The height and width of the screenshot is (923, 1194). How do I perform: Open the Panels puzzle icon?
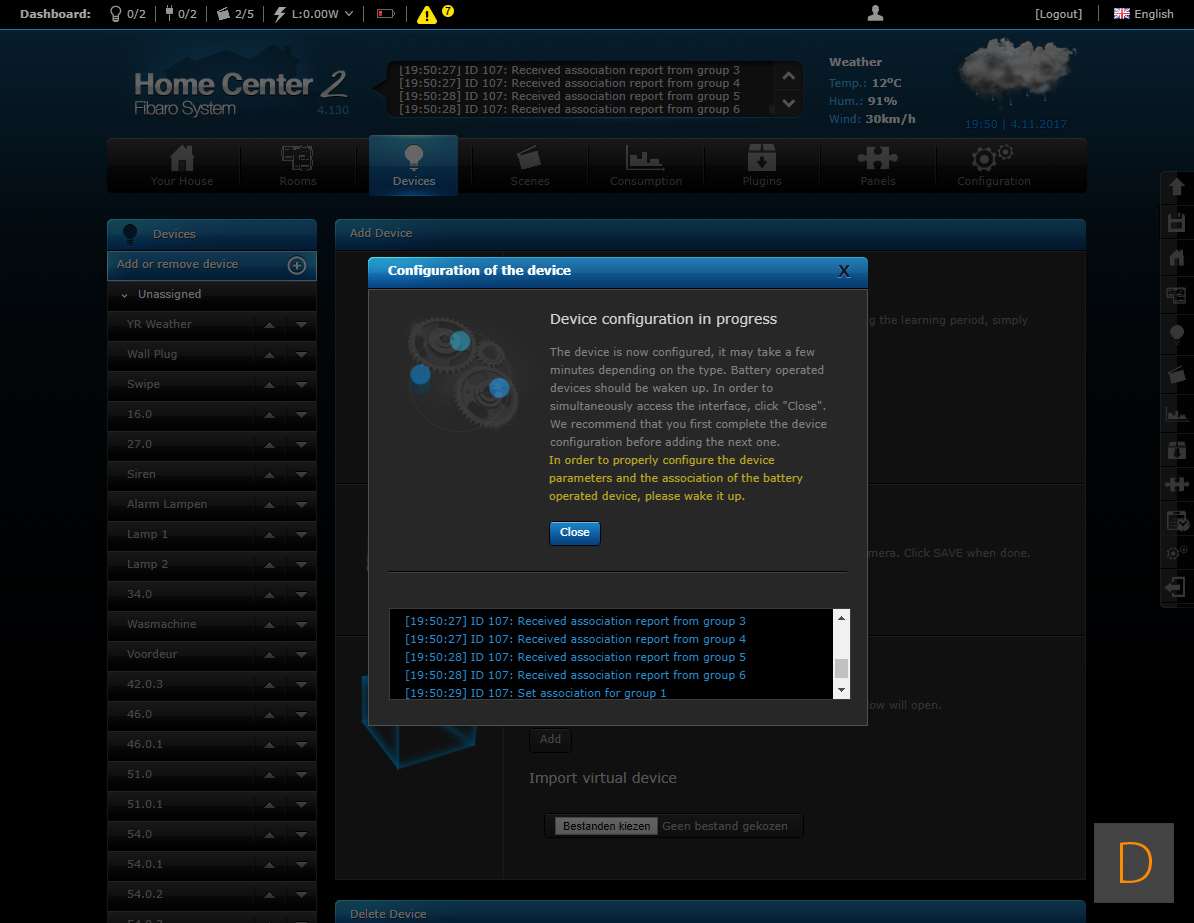[877, 158]
